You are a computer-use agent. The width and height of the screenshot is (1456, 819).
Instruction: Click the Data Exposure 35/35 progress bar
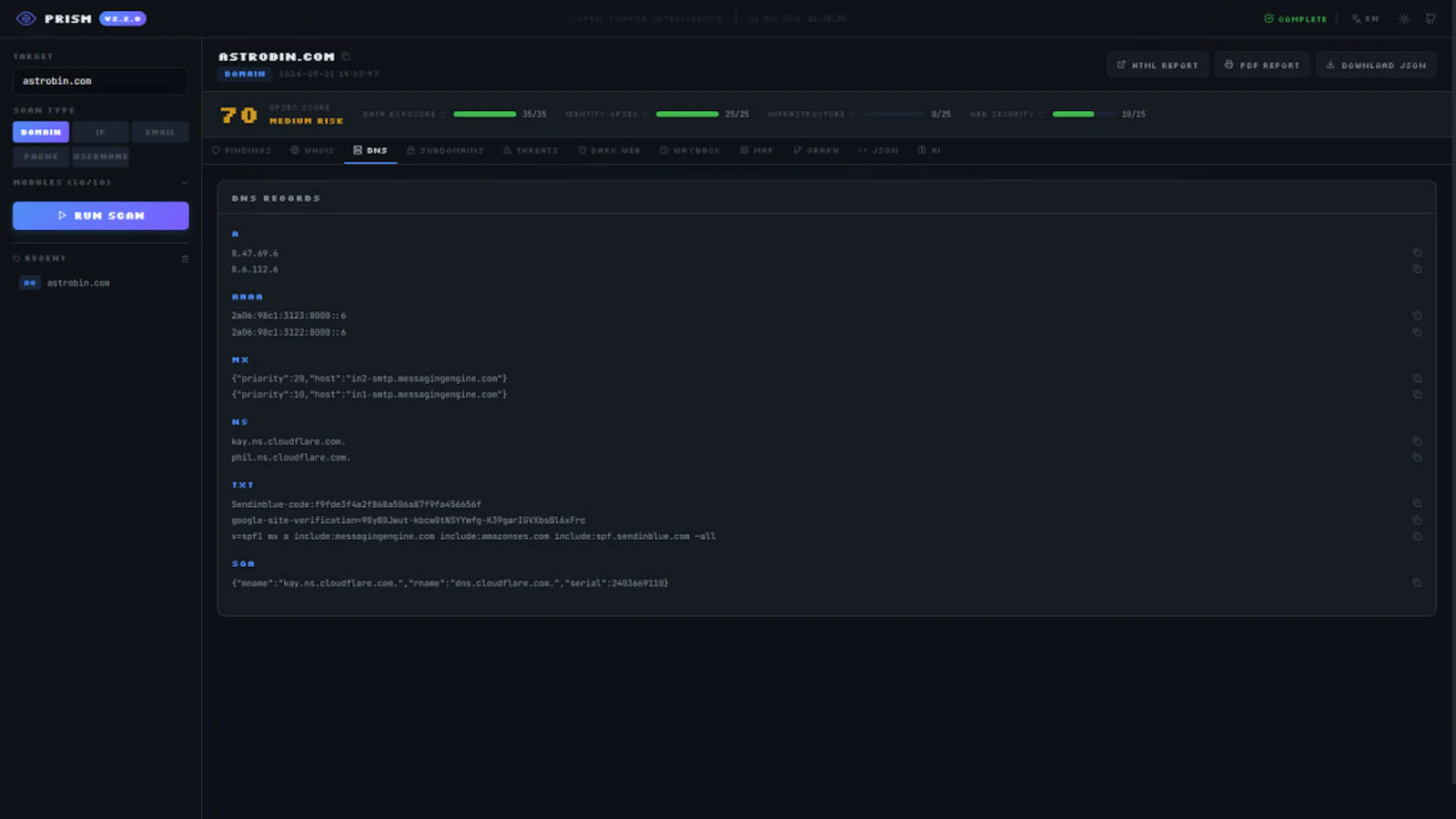485,115
